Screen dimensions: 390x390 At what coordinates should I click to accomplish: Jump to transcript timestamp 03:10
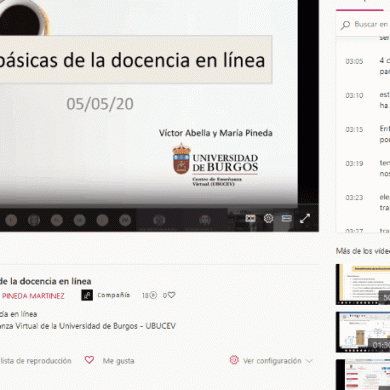click(354, 95)
